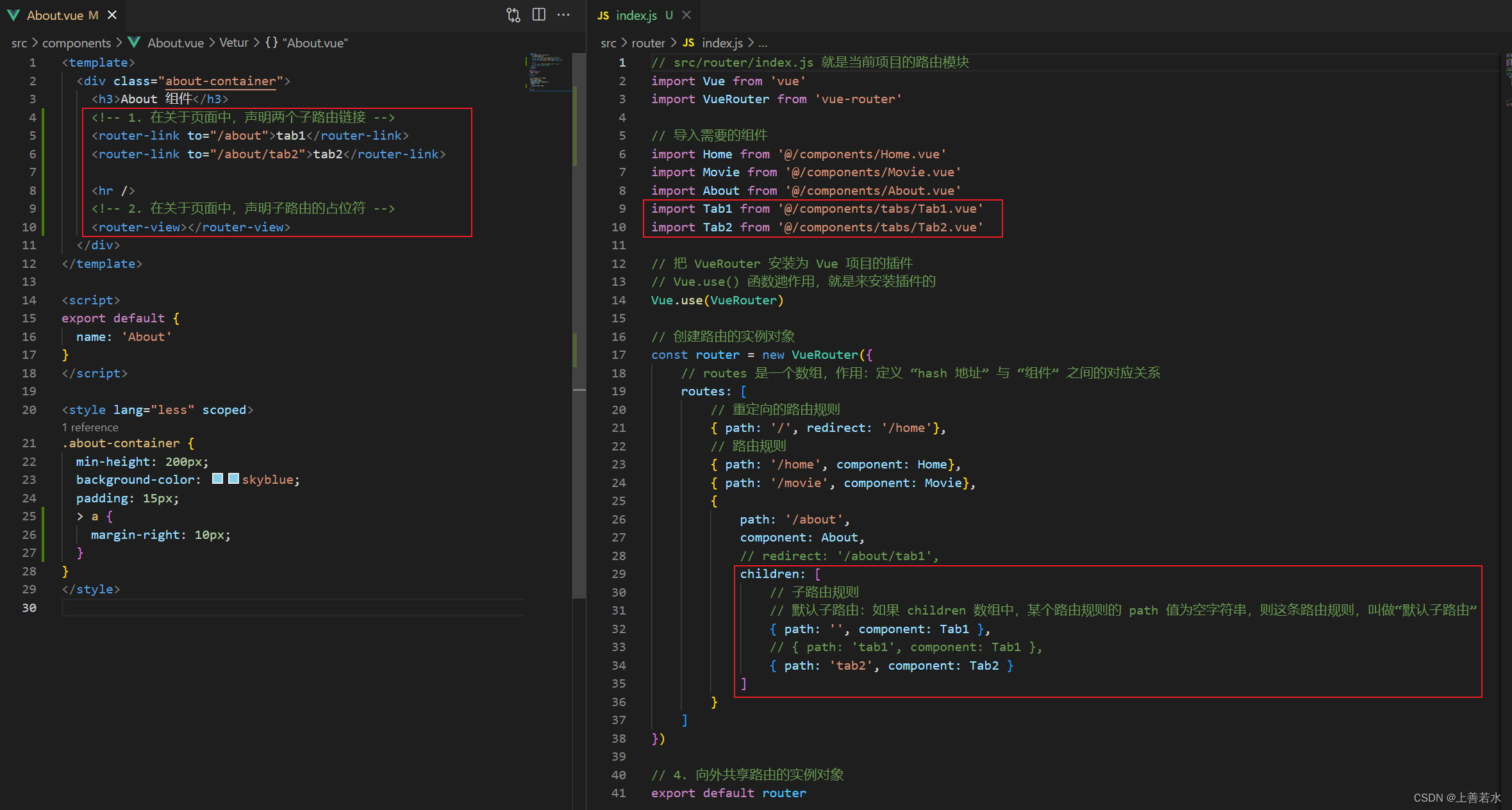
Task: Click the '<style lang="less" scoped>' line
Action: click(x=158, y=409)
